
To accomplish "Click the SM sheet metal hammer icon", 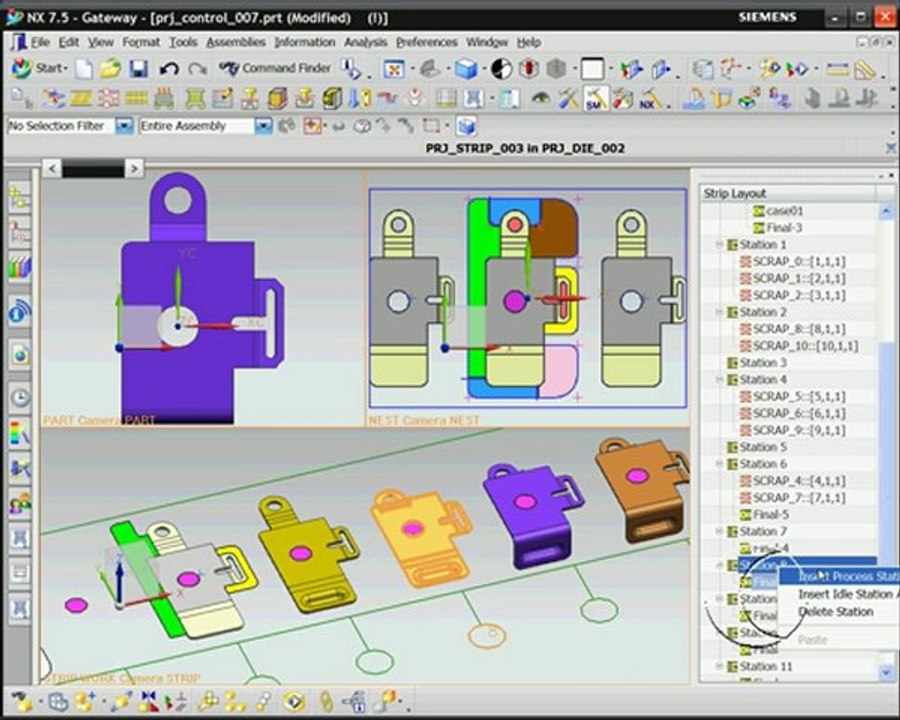I will (595, 99).
